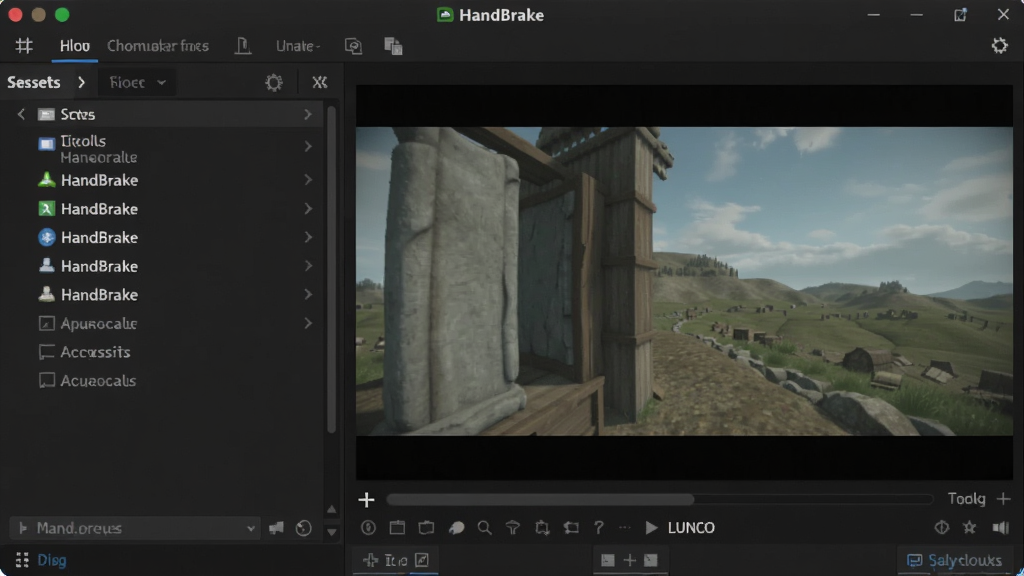Screen dimensions: 1024x576
Task: Click the plus icon next to Toolg
Action: [1004, 499]
